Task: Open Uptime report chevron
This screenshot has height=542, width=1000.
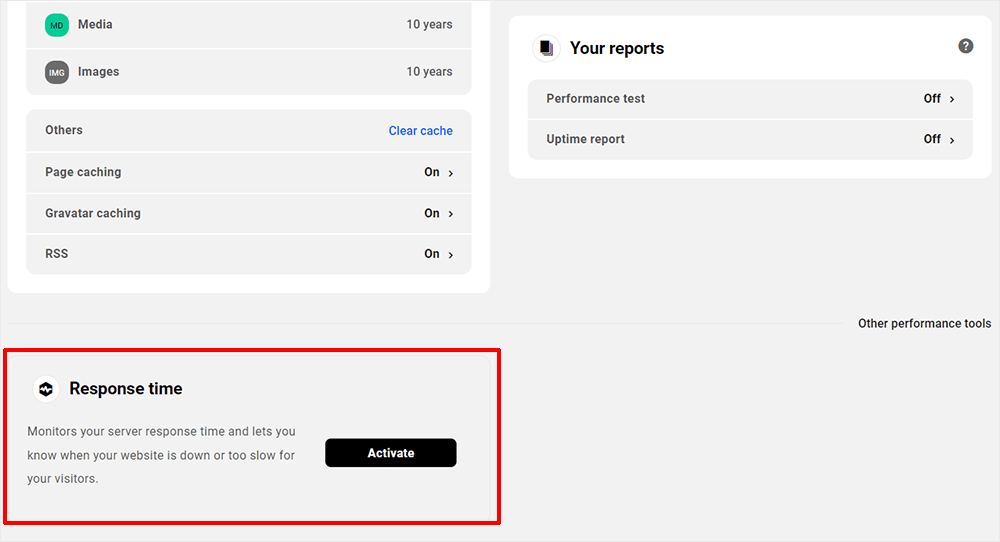Action: tap(952, 140)
